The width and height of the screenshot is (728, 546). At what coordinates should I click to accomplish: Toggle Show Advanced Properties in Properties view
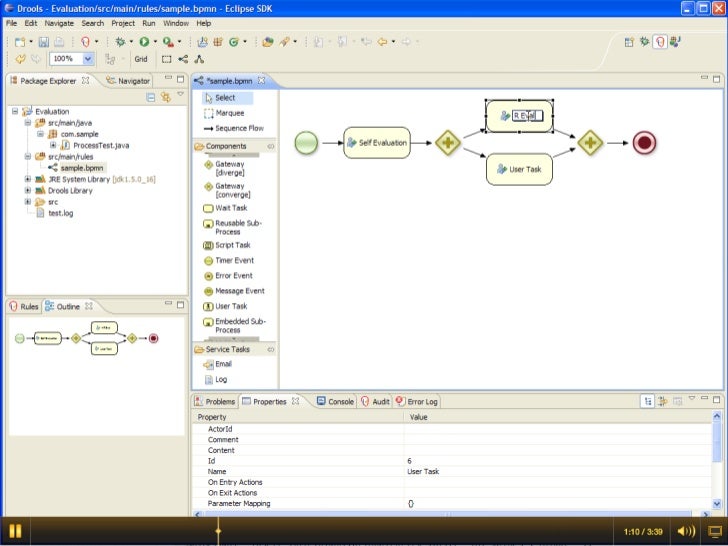click(663, 402)
